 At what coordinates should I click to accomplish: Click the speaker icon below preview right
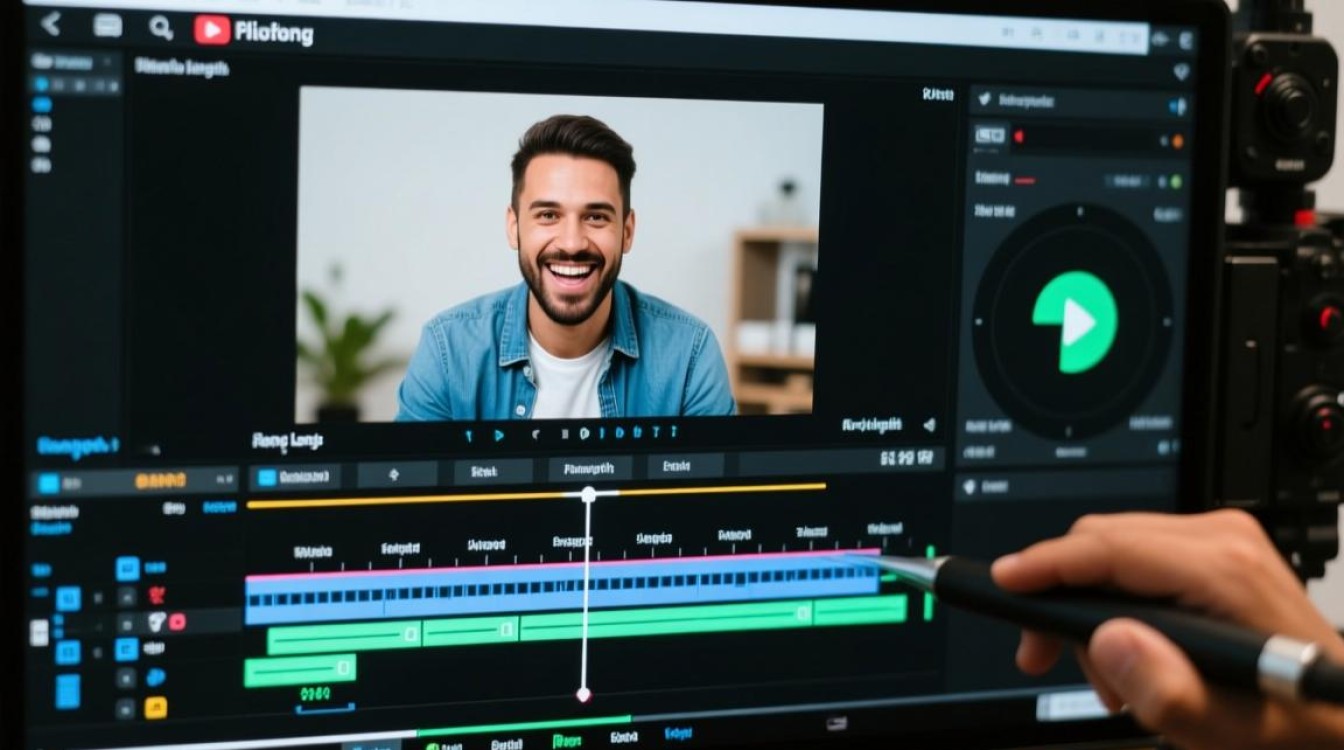point(928,424)
